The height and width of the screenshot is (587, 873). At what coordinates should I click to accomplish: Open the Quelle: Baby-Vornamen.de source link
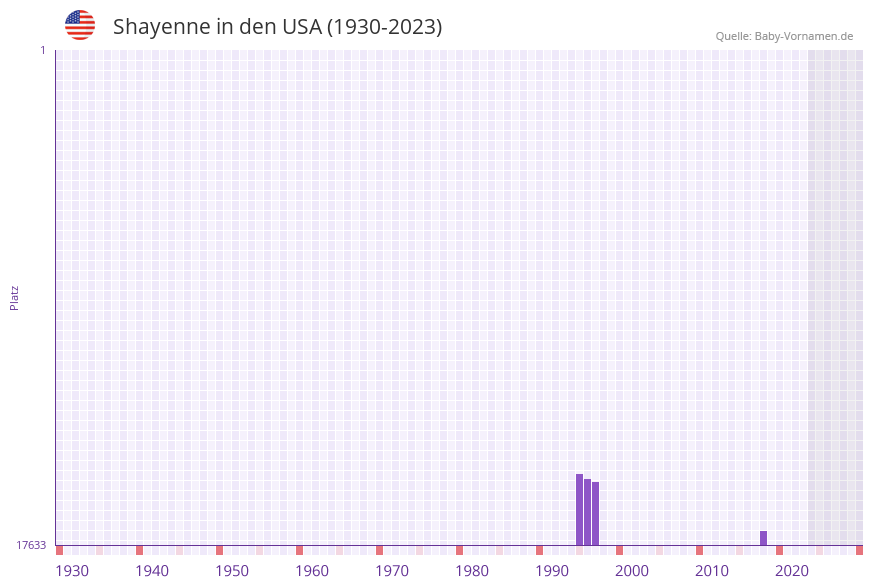[x=785, y=35]
